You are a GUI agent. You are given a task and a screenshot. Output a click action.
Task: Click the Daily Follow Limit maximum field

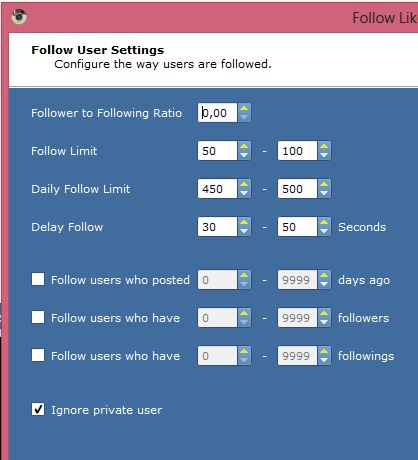point(297,189)
